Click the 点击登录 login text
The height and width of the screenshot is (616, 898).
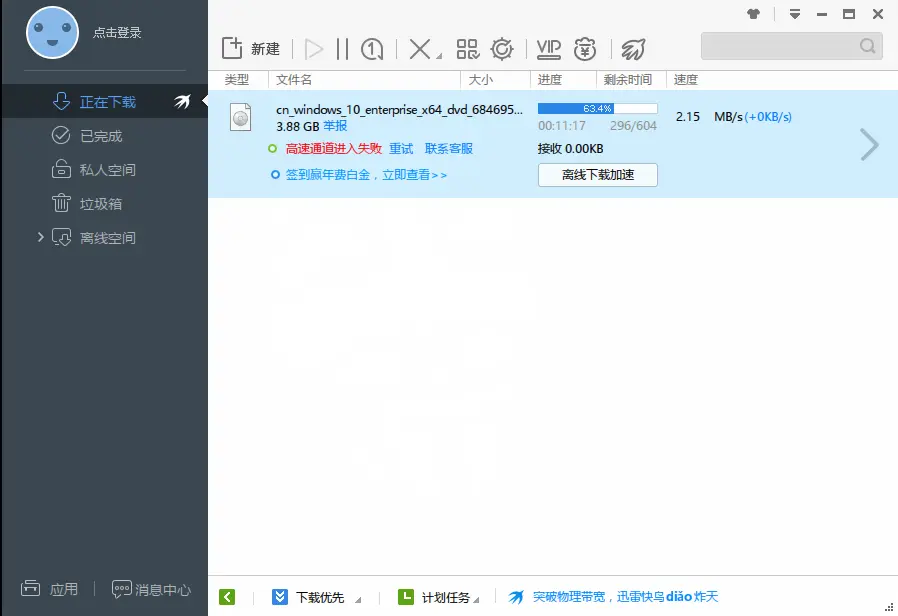(117, 33)
